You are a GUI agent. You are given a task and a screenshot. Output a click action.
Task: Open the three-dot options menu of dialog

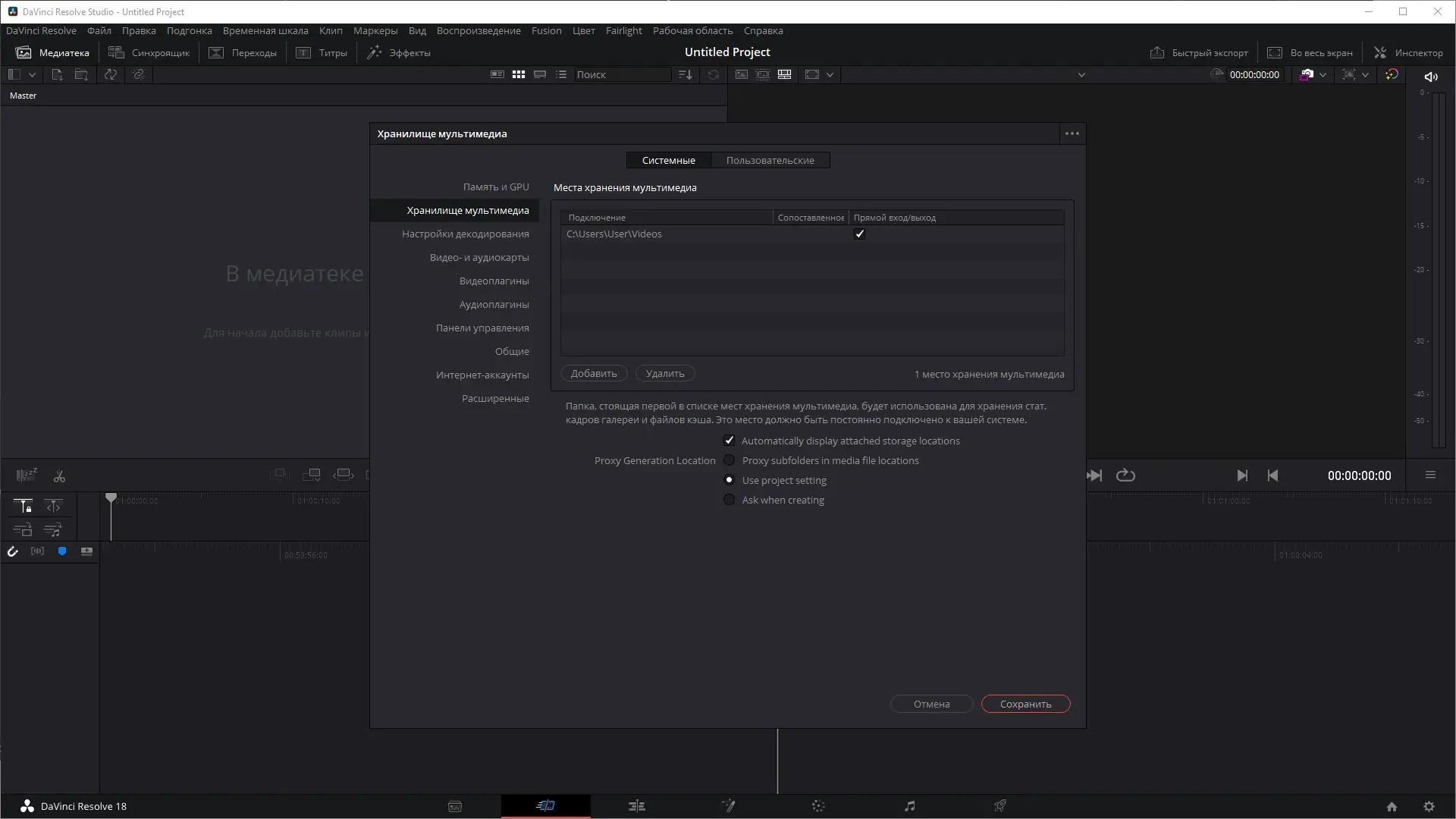[x=1072, y=133]
